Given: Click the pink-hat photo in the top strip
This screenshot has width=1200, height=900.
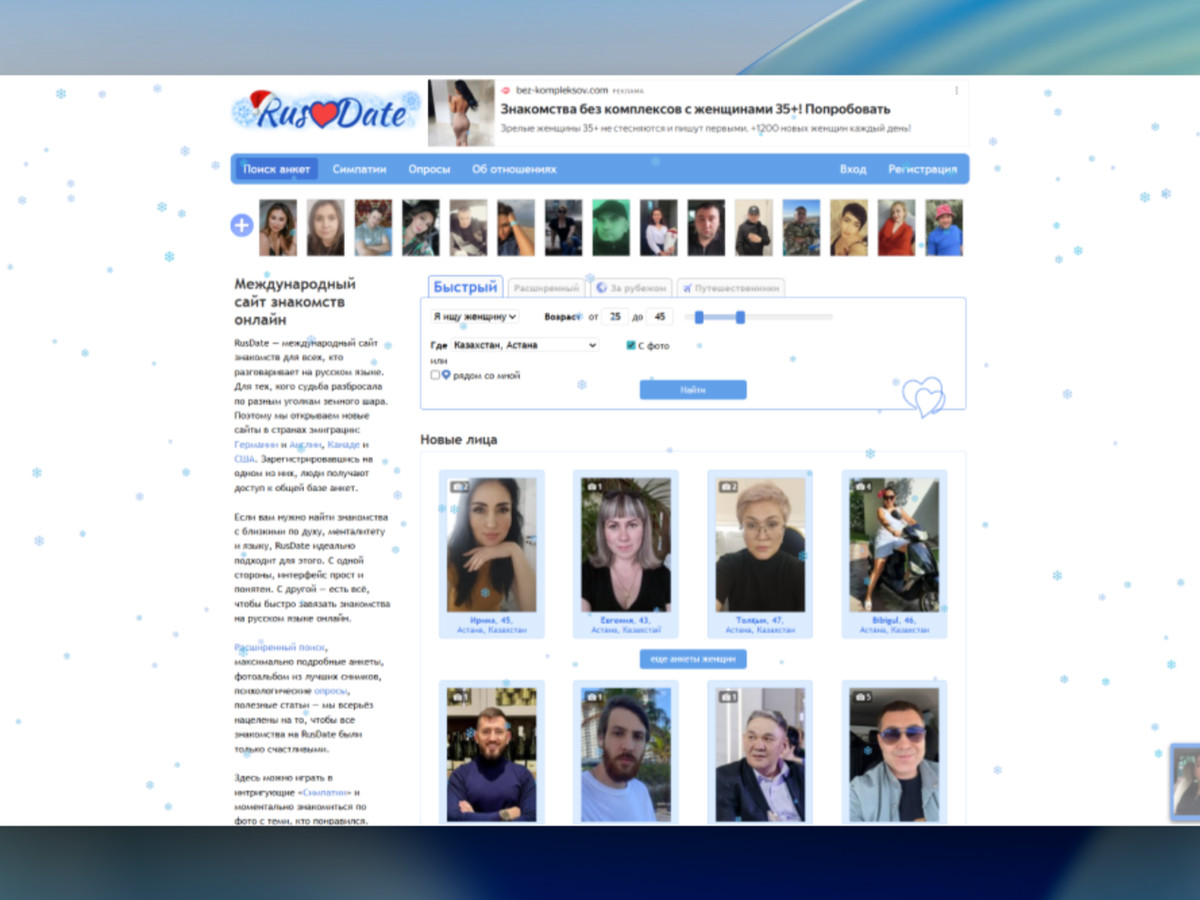Looking at the screenshot, I should [943, 227].
